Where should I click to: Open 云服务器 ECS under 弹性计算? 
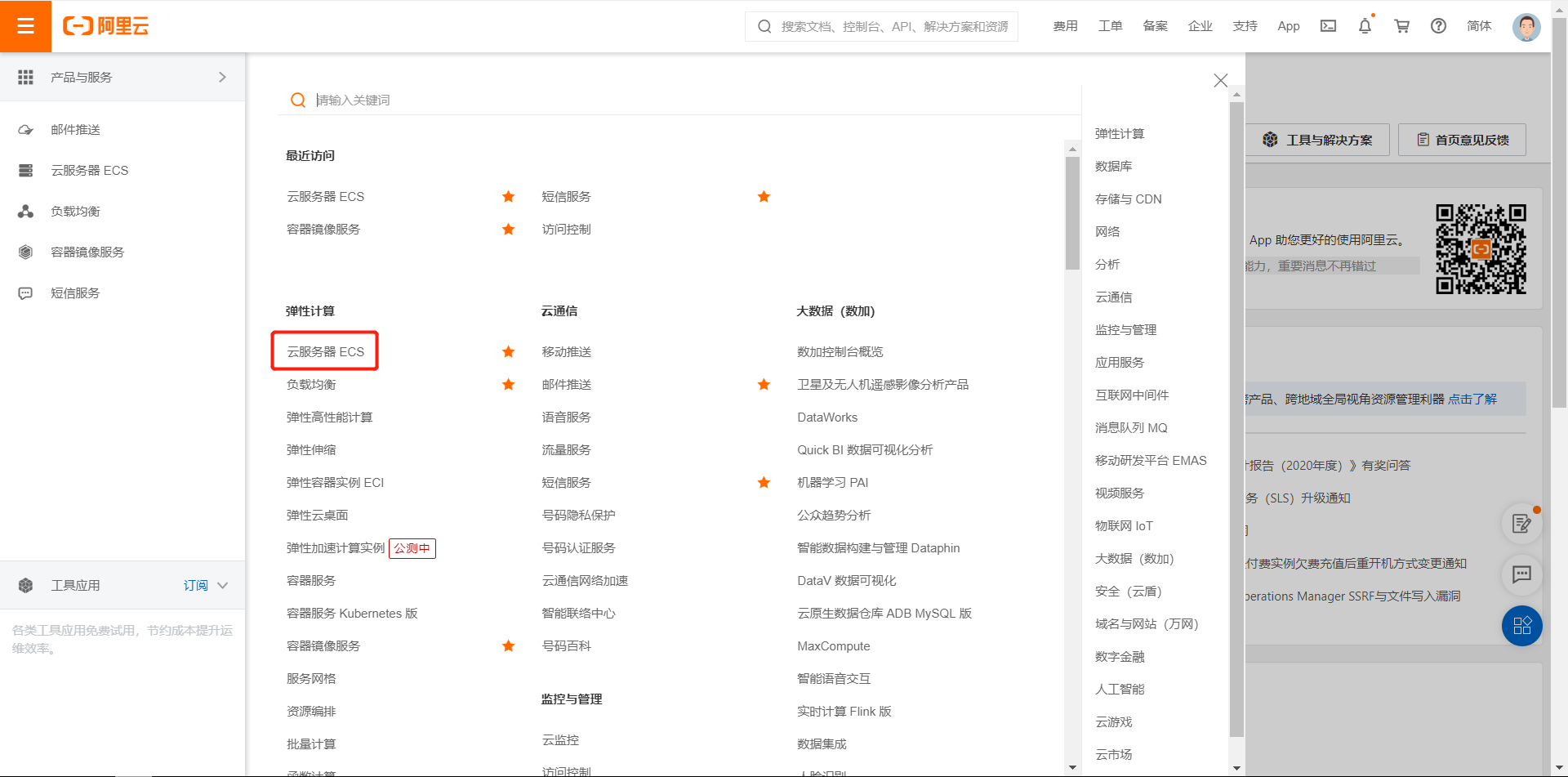(325, 352)
